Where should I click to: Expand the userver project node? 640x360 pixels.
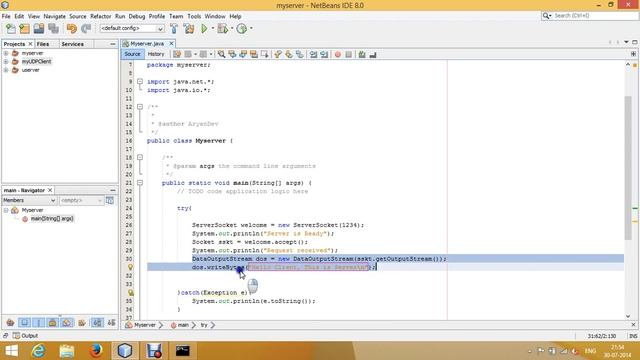coord(6,70)
